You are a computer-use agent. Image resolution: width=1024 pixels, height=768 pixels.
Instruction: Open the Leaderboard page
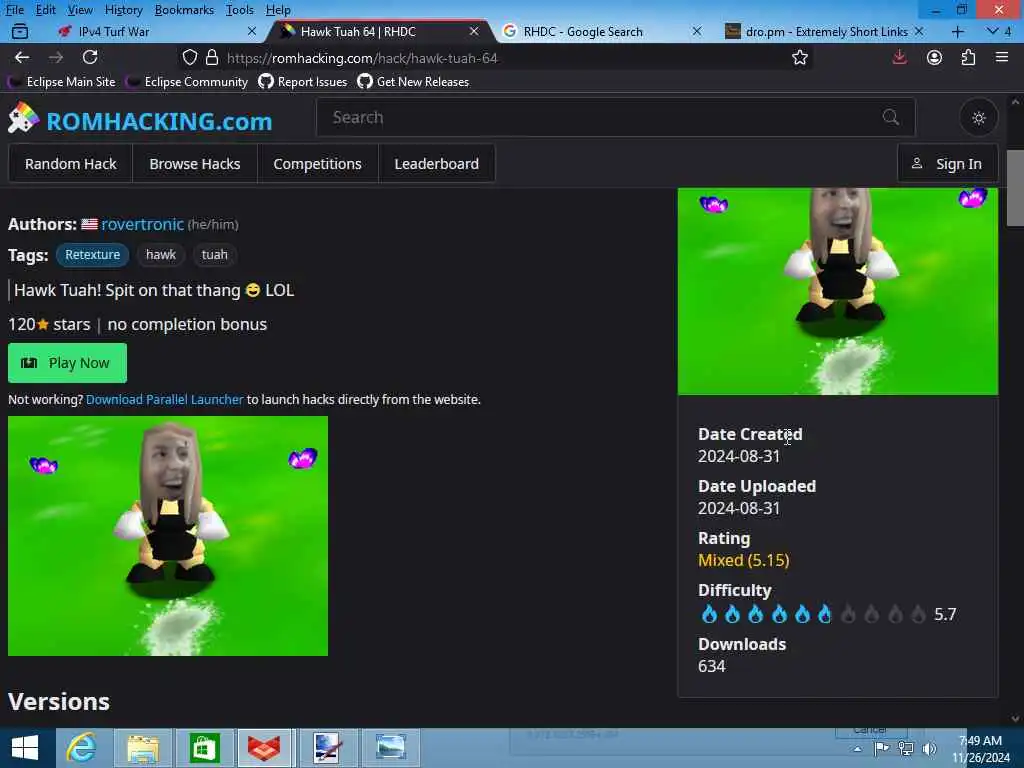[436, 164]
